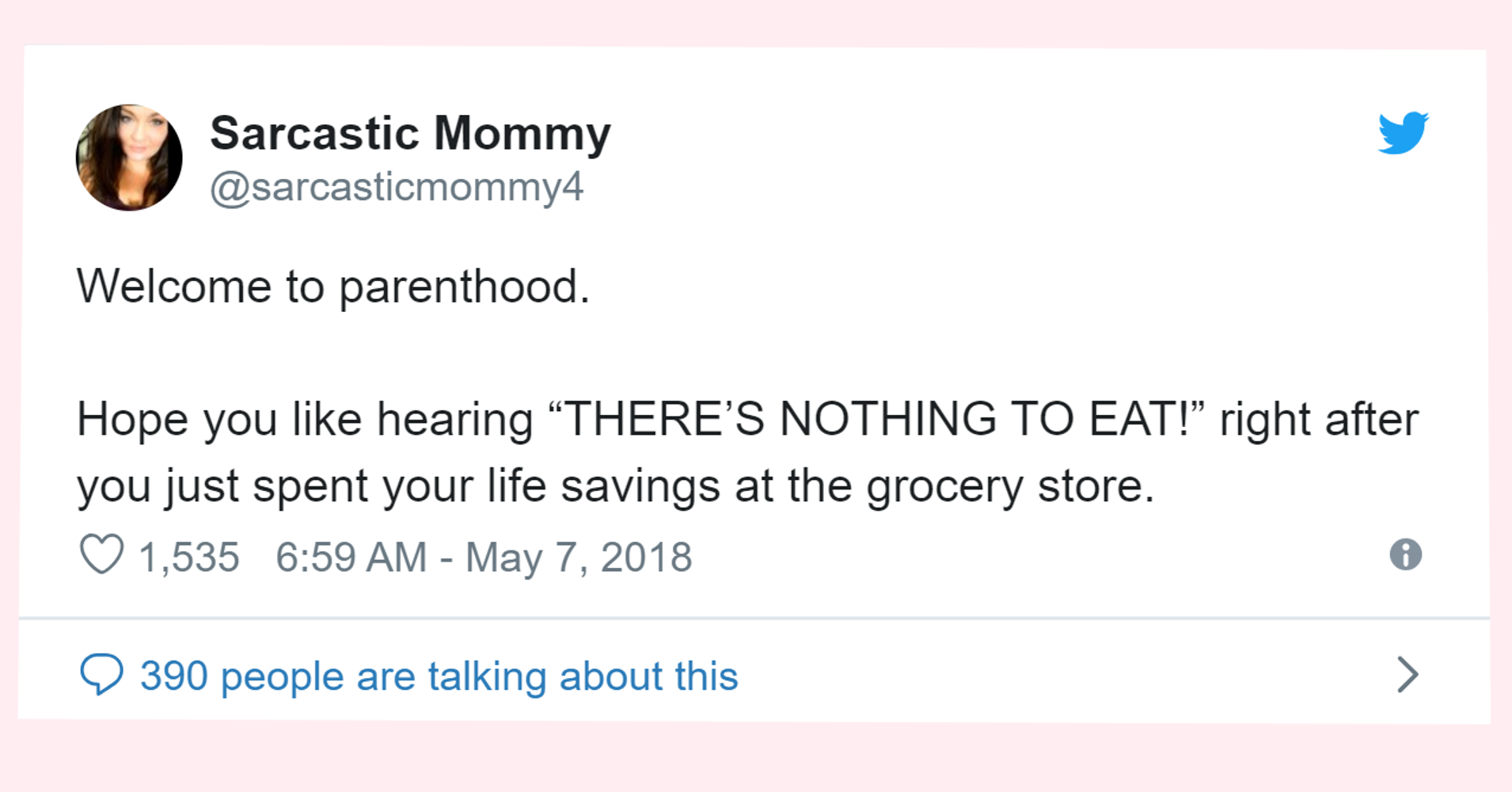Click the 'life savings at the grocery store' line
Screen dimensions: 1512x792
pyautogui.click(x=821, y=486)
